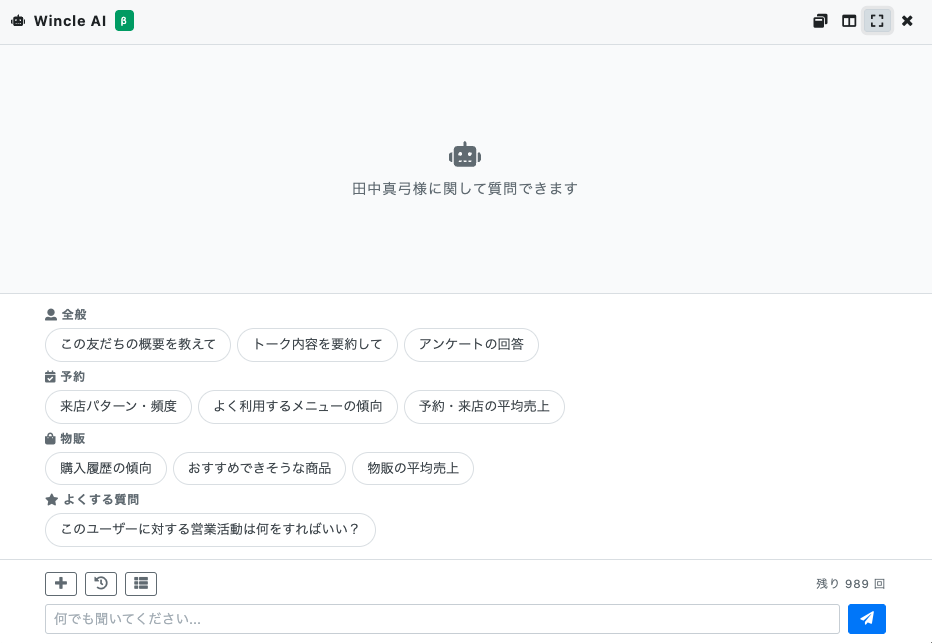932x643 pixels.
Task: Click the green beta badge
Action: tap(124, 21)
